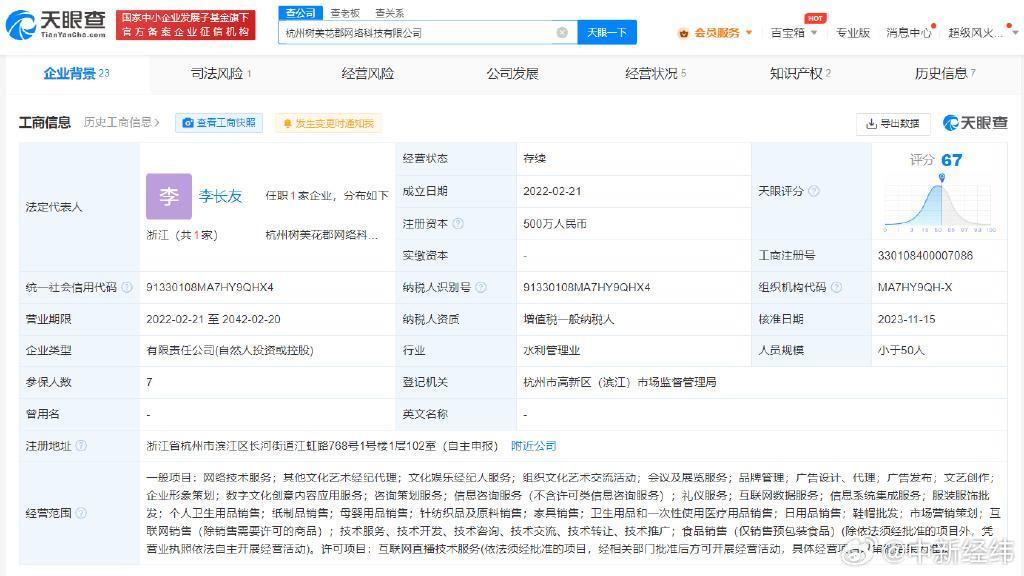Switch to the 查老板 search tab

pos(345,12)
